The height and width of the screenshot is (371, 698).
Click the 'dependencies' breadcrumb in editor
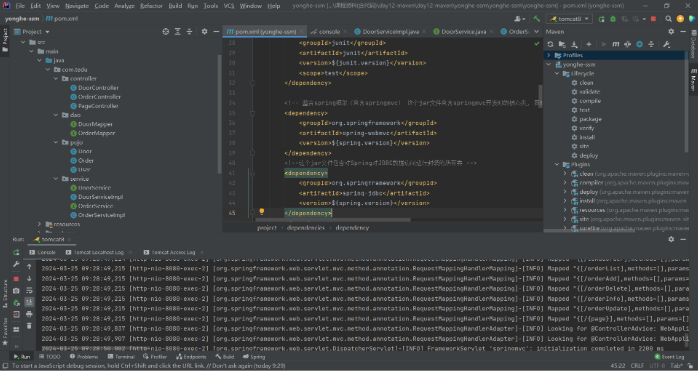click(x=305, y=228)
